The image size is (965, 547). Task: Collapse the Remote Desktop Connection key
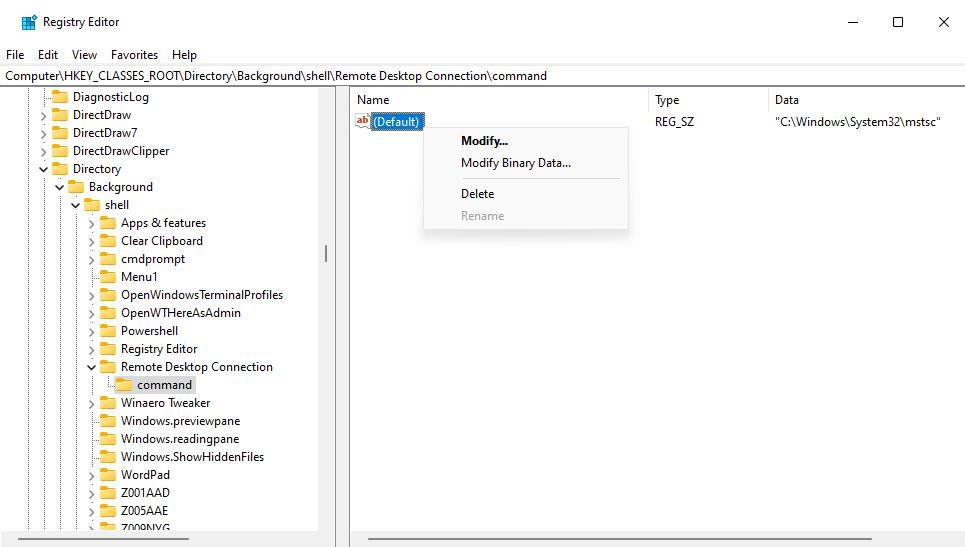click(91, 367)
